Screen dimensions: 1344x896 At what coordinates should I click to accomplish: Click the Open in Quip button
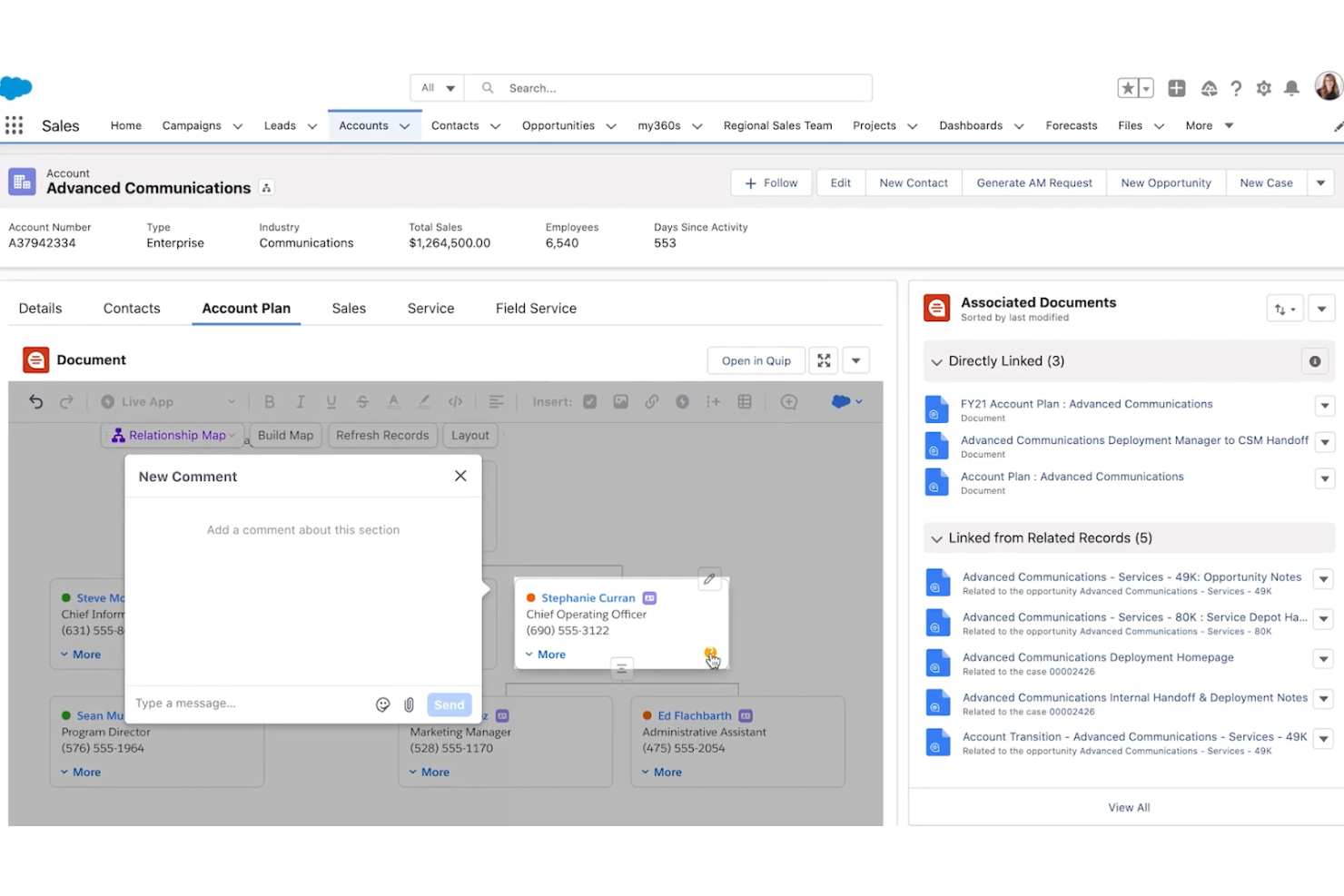click(x=756, y=360)
